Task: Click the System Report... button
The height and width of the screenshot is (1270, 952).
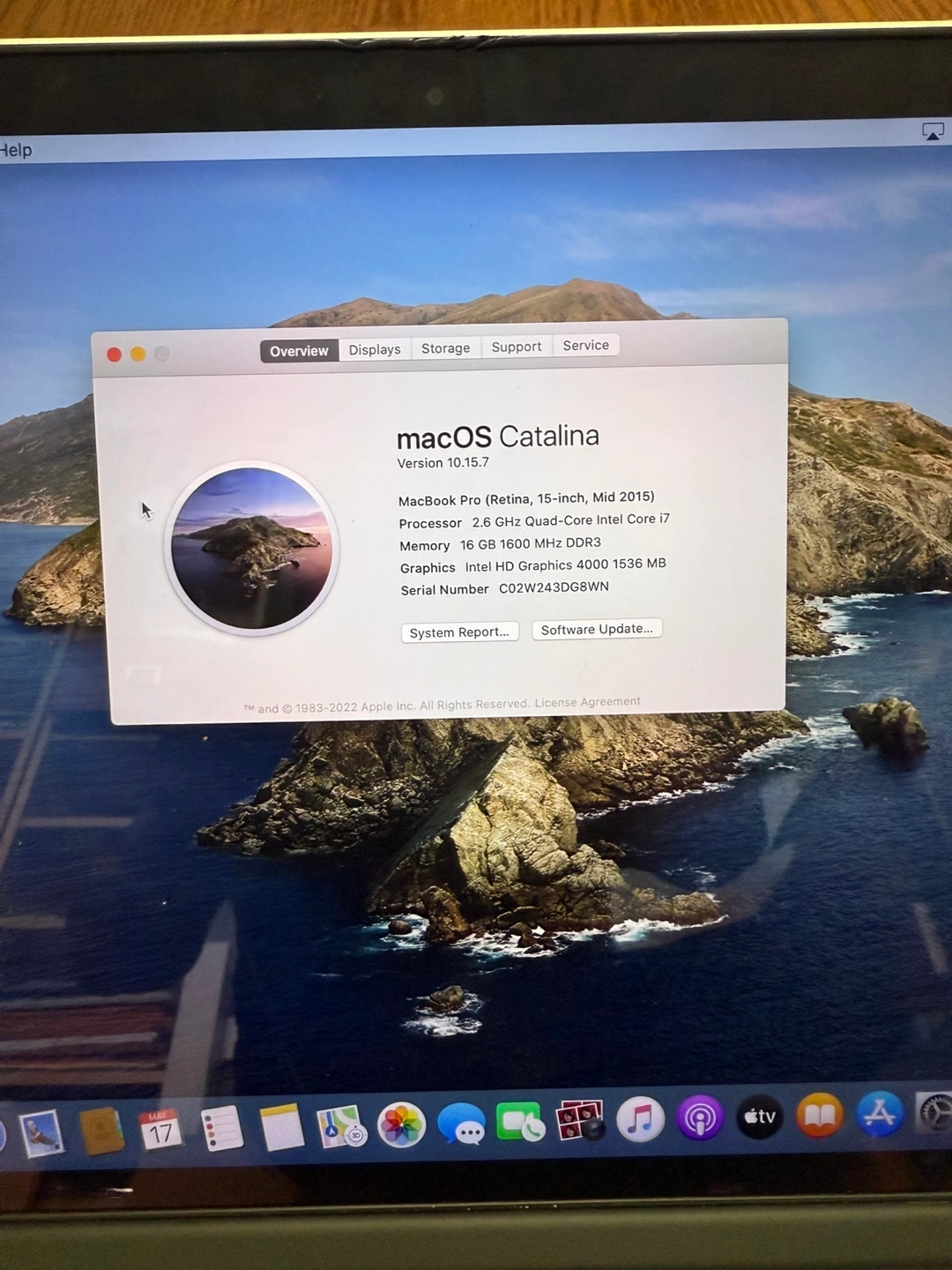Action: click(x=459, y=632)
